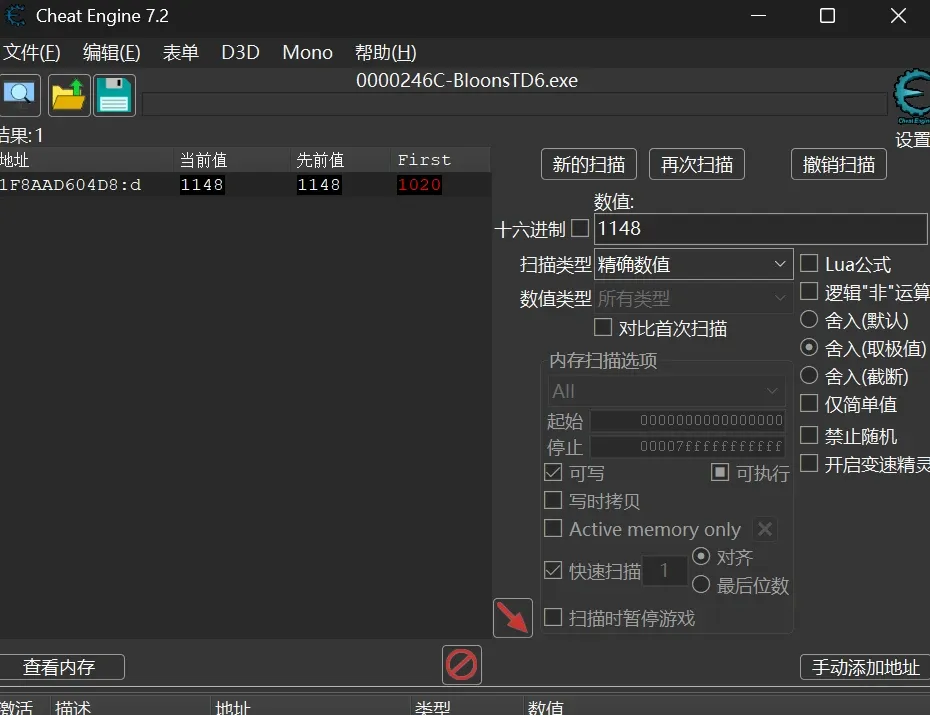The height and width of the screenshot is (715, 930).
Task: Open Cheat Engine logo settings icon
Action: pos(912,96)
